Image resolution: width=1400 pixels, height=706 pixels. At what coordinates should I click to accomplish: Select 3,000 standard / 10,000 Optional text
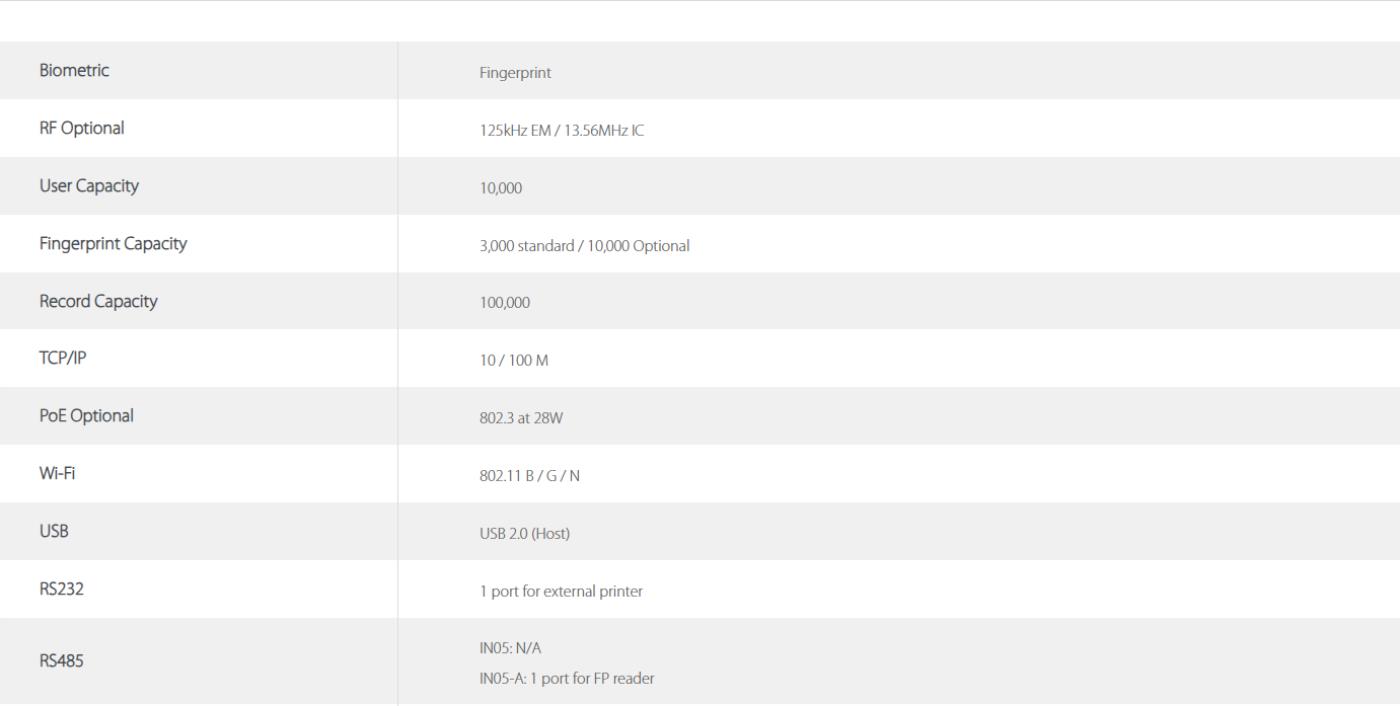[584, 246]
